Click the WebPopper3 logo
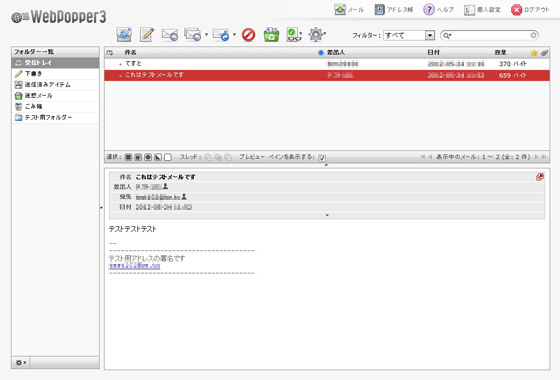 pyautogui.click(x=59, y=17)
